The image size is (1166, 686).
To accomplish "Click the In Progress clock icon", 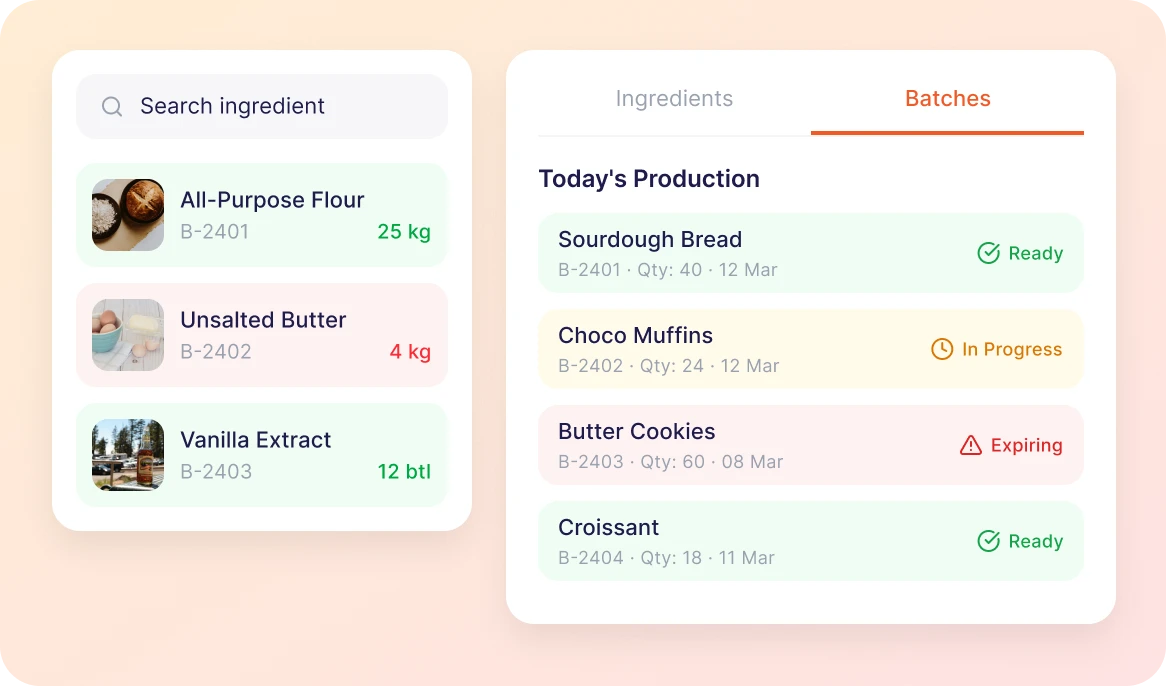I will [x=942, y=349].
